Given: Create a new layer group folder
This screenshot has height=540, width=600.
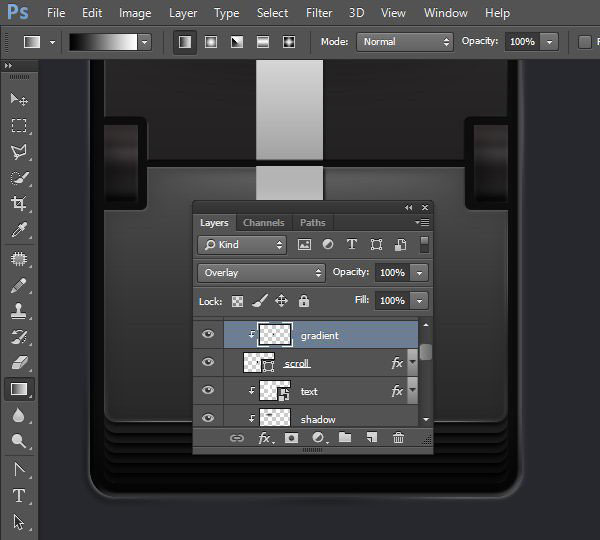Looking at the screenshot, I should [x=345, y=438].
